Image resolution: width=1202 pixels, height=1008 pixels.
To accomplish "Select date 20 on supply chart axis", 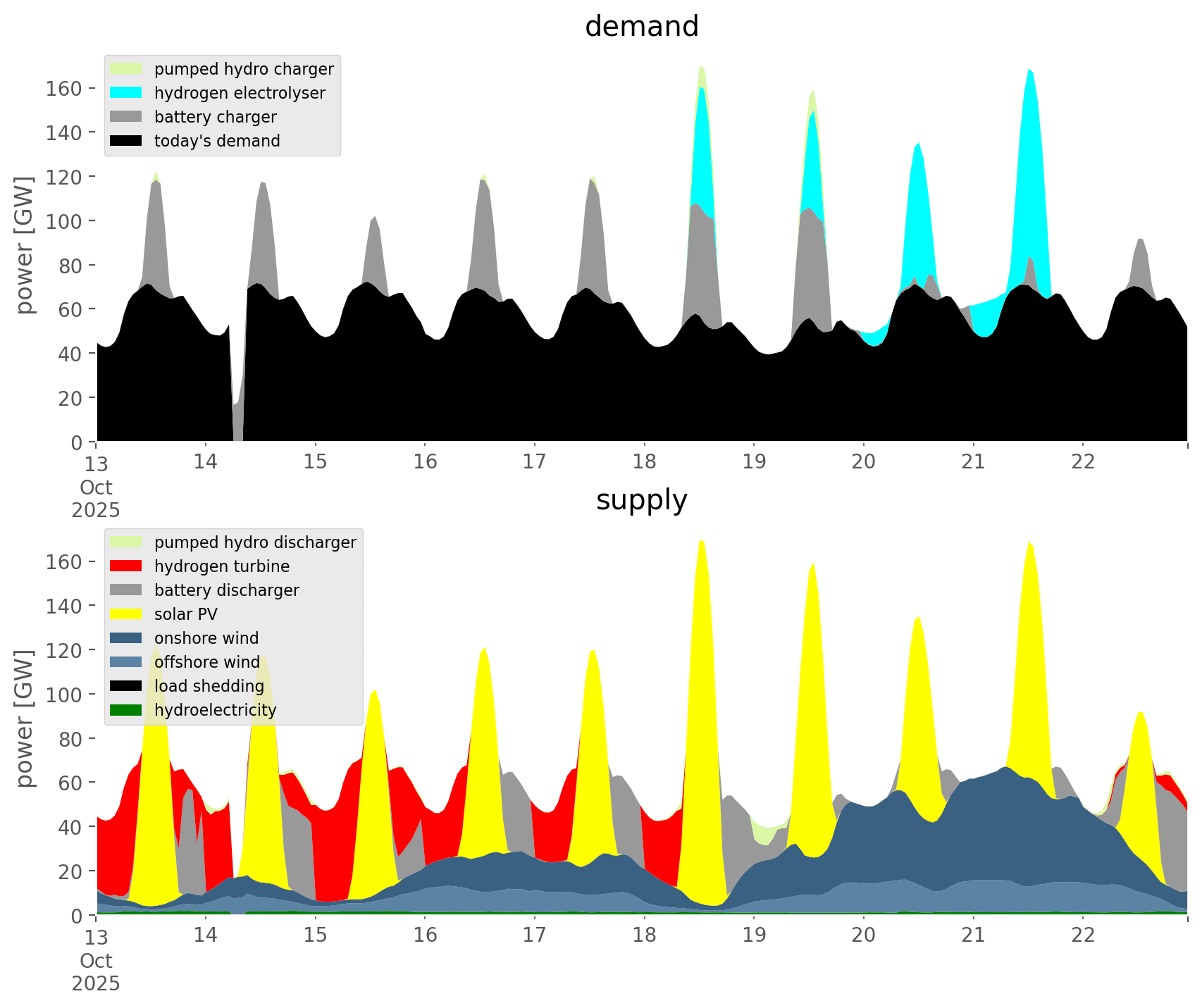I will [863, 935].
